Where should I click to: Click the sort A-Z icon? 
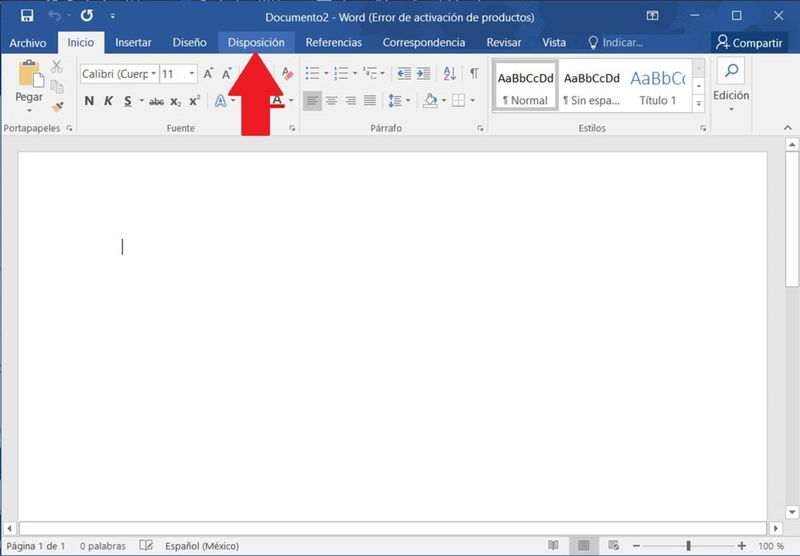449,74
